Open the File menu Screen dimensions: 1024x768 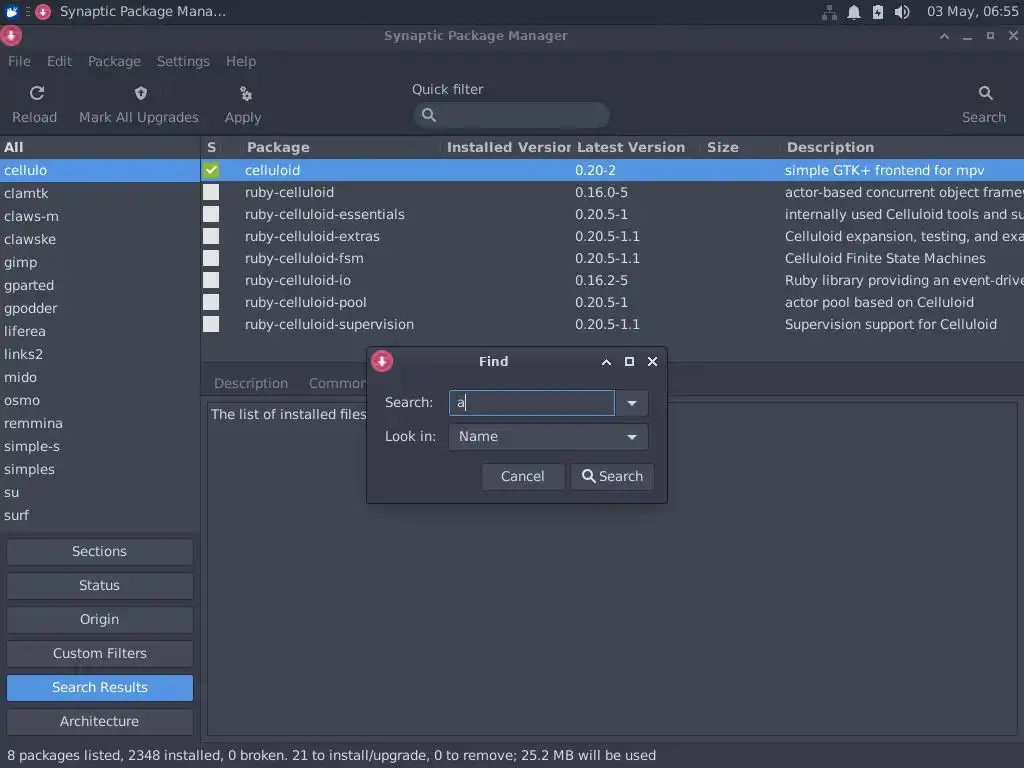(19, 61)
